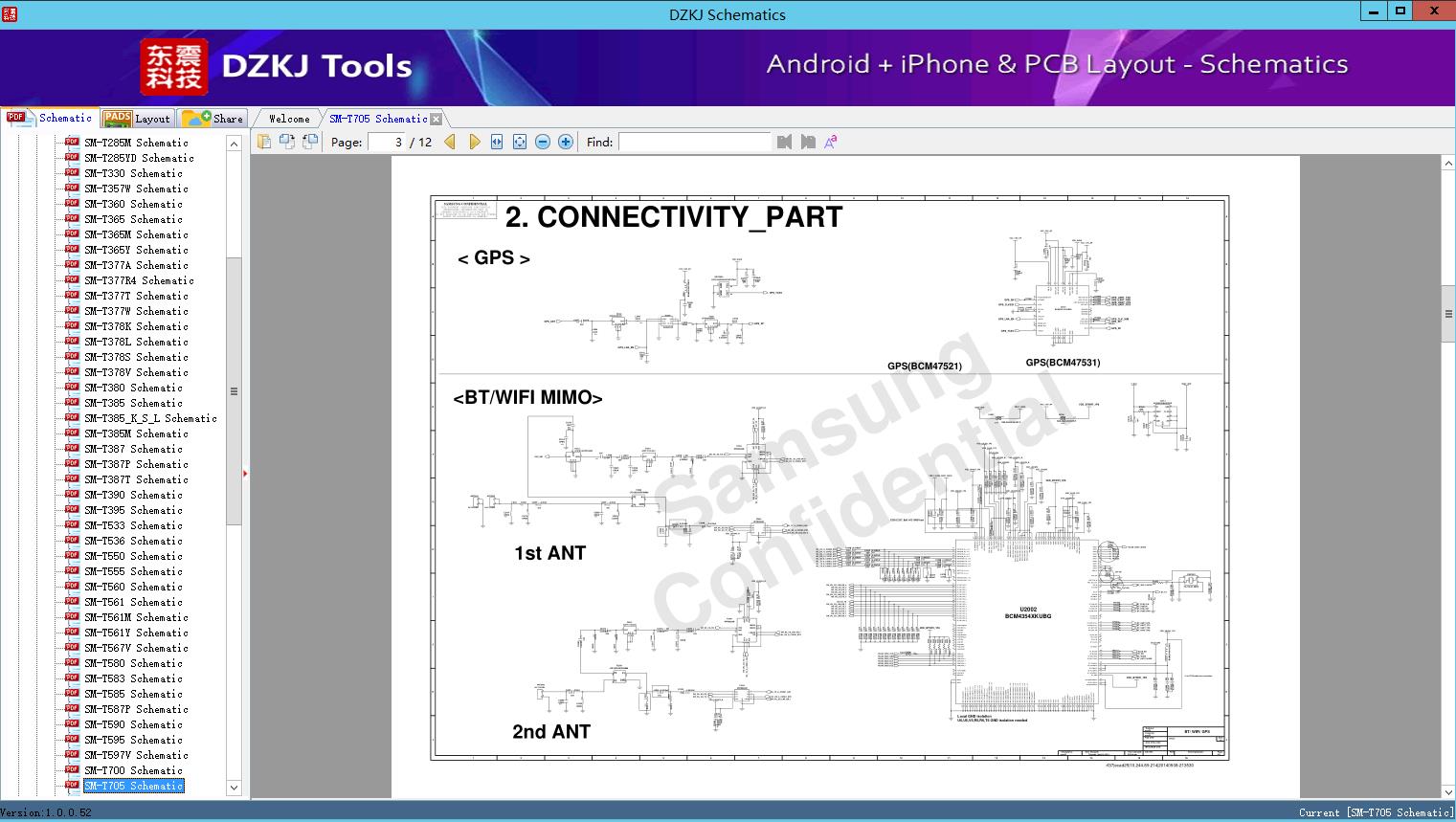Click in the Find text field
1456x822 pixels.
(694, 142)
